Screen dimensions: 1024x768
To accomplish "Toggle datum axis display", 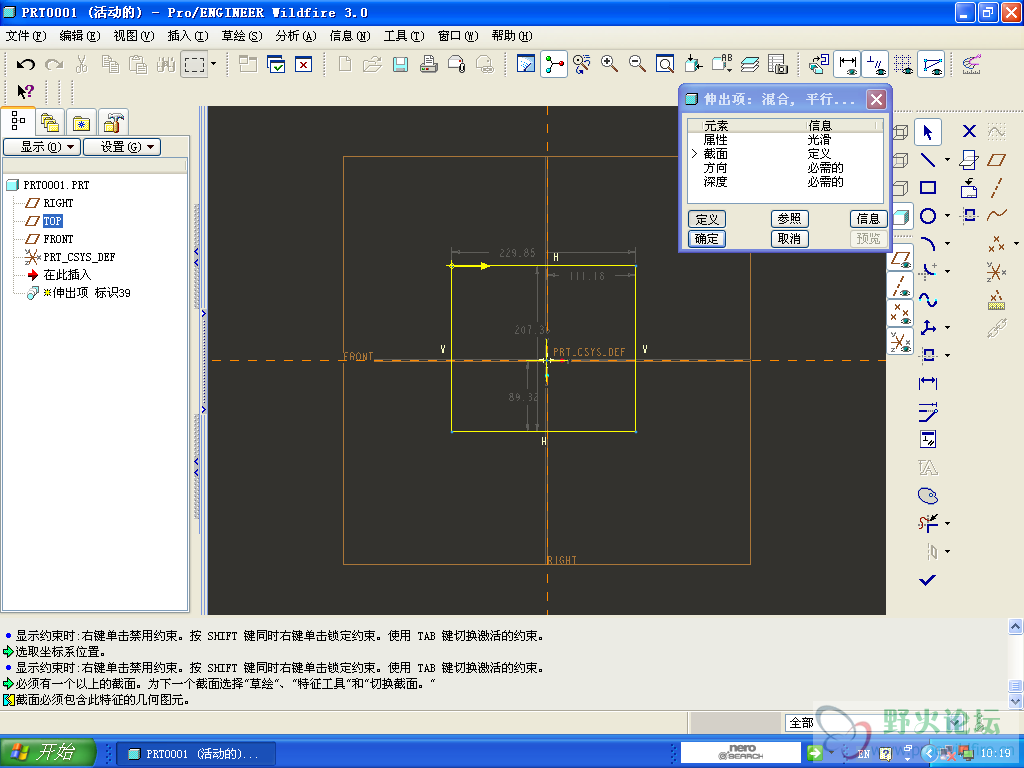I will click(901, 286).
